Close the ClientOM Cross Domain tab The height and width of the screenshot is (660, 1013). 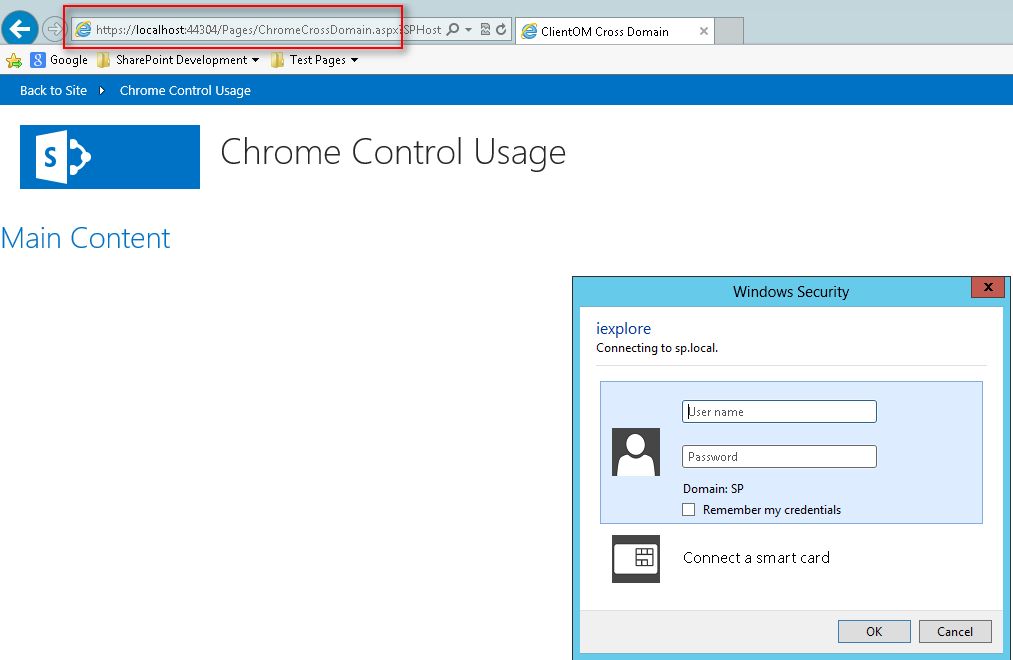coord(704,31)
